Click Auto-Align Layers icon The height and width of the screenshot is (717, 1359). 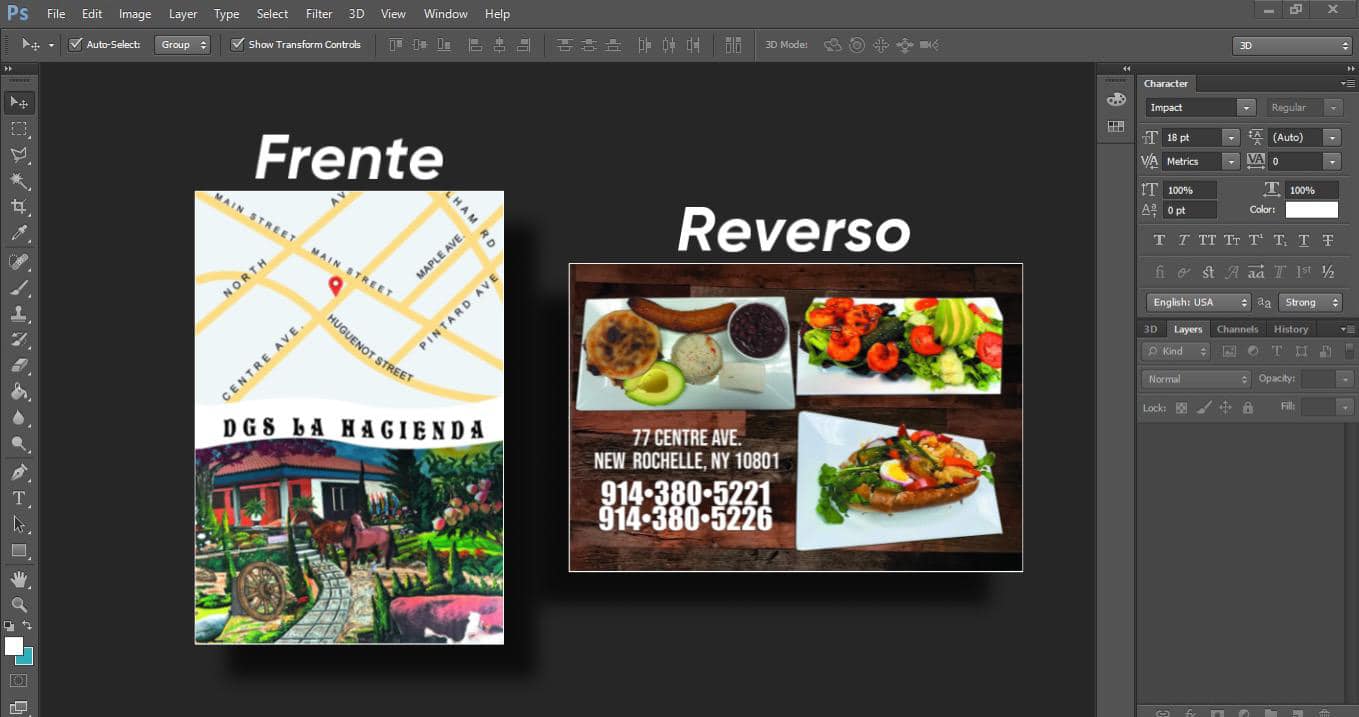pyautogui.click(x=733, y=45)
